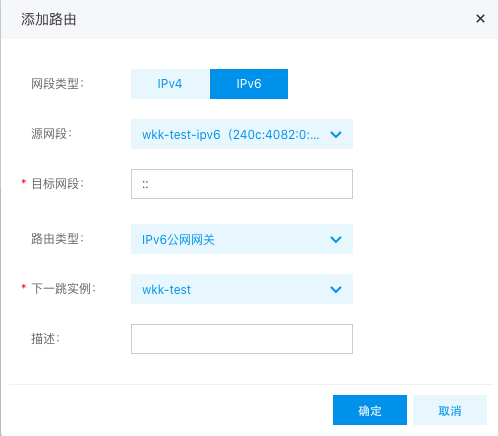Switch network segment type to IPv4

(x=170, y=84)
